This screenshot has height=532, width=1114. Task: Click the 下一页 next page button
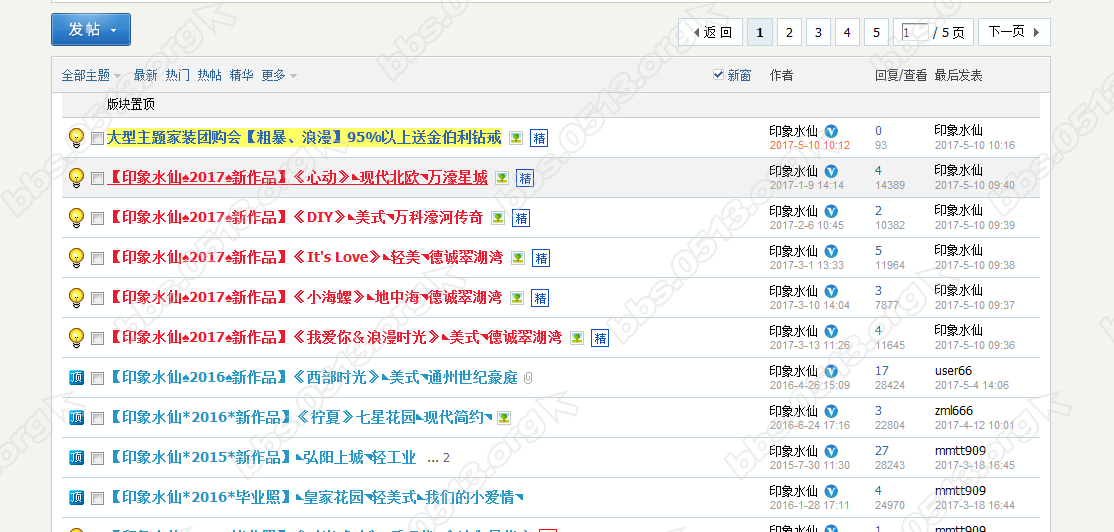1014,32
